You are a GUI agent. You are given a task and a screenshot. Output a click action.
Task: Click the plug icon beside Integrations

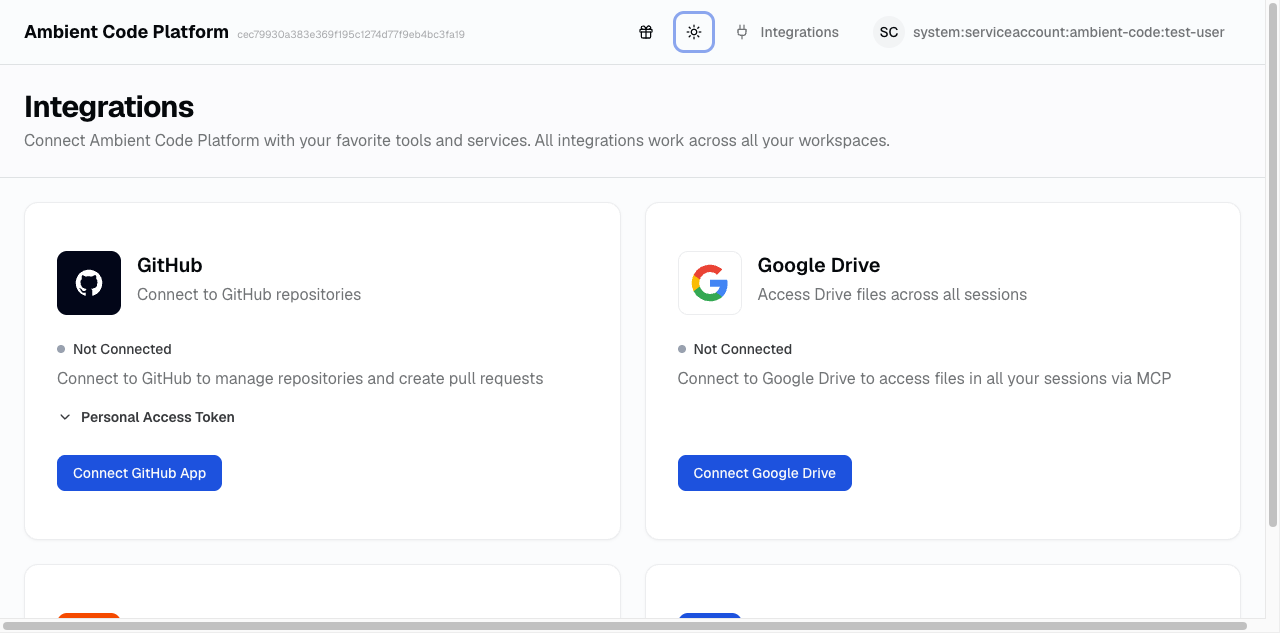(x=741, y=31)
